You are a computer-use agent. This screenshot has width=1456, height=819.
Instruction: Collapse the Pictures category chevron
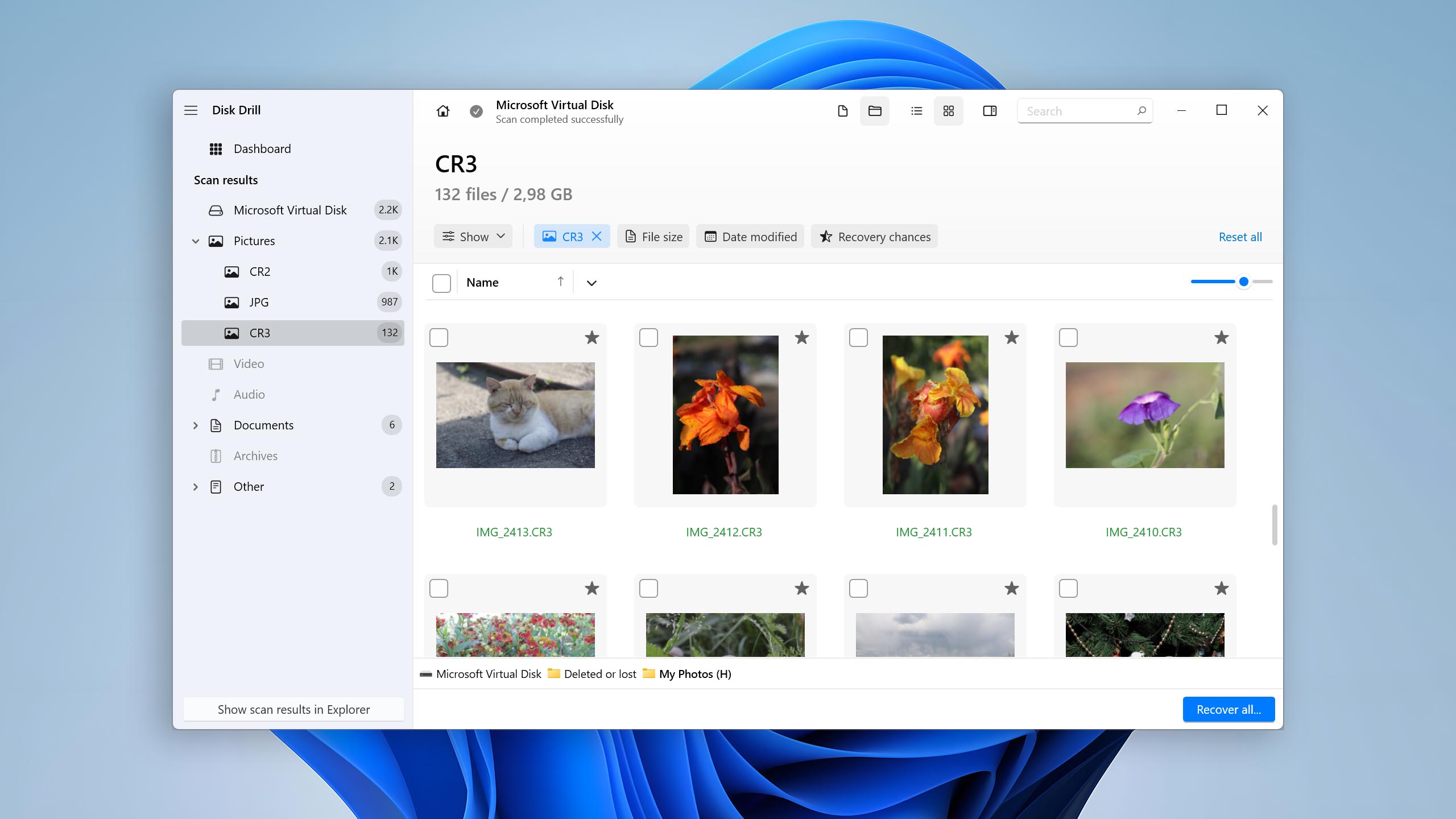click(x=196, y=241)
